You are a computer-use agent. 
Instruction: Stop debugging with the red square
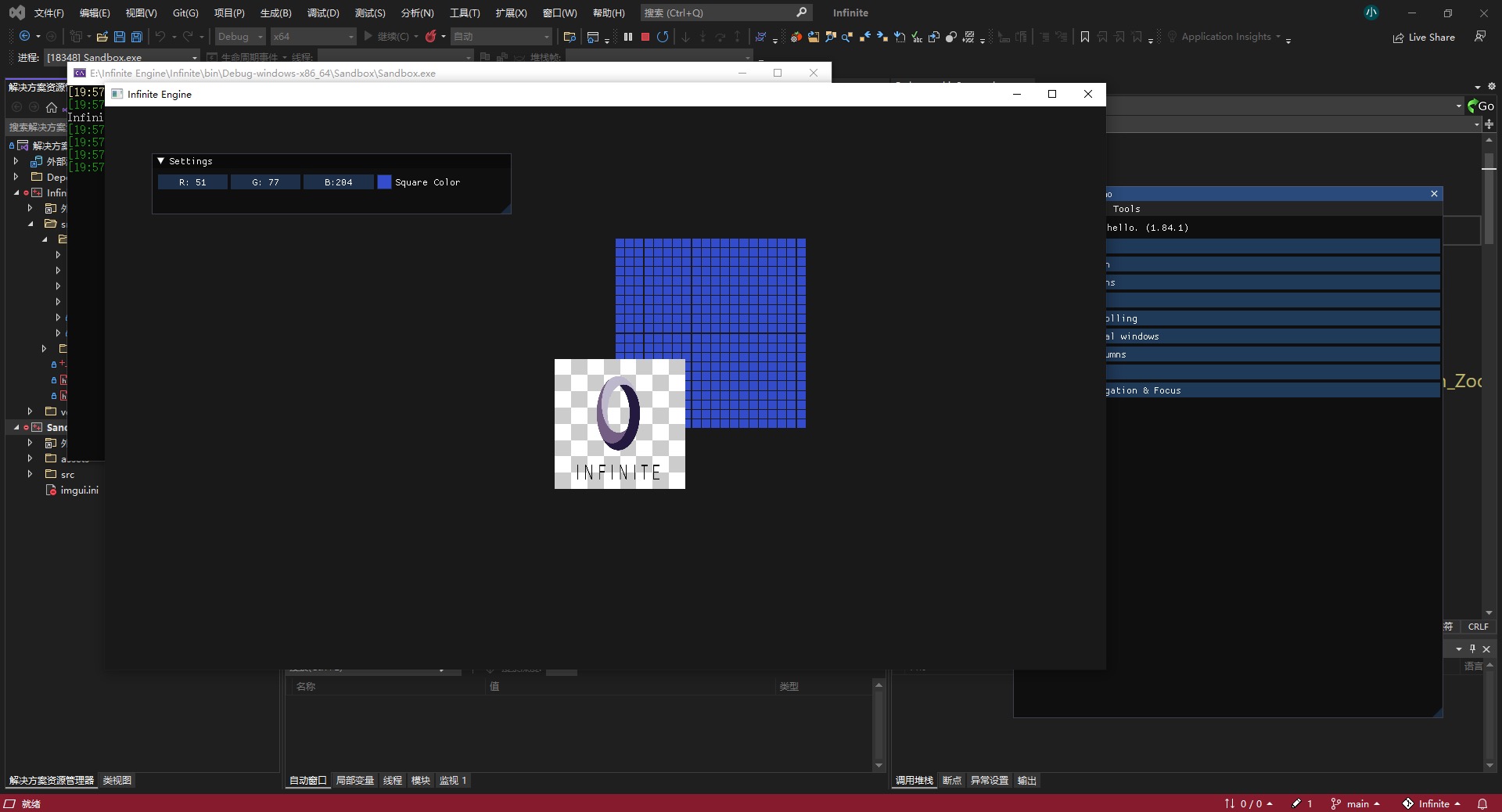[645, 37]
